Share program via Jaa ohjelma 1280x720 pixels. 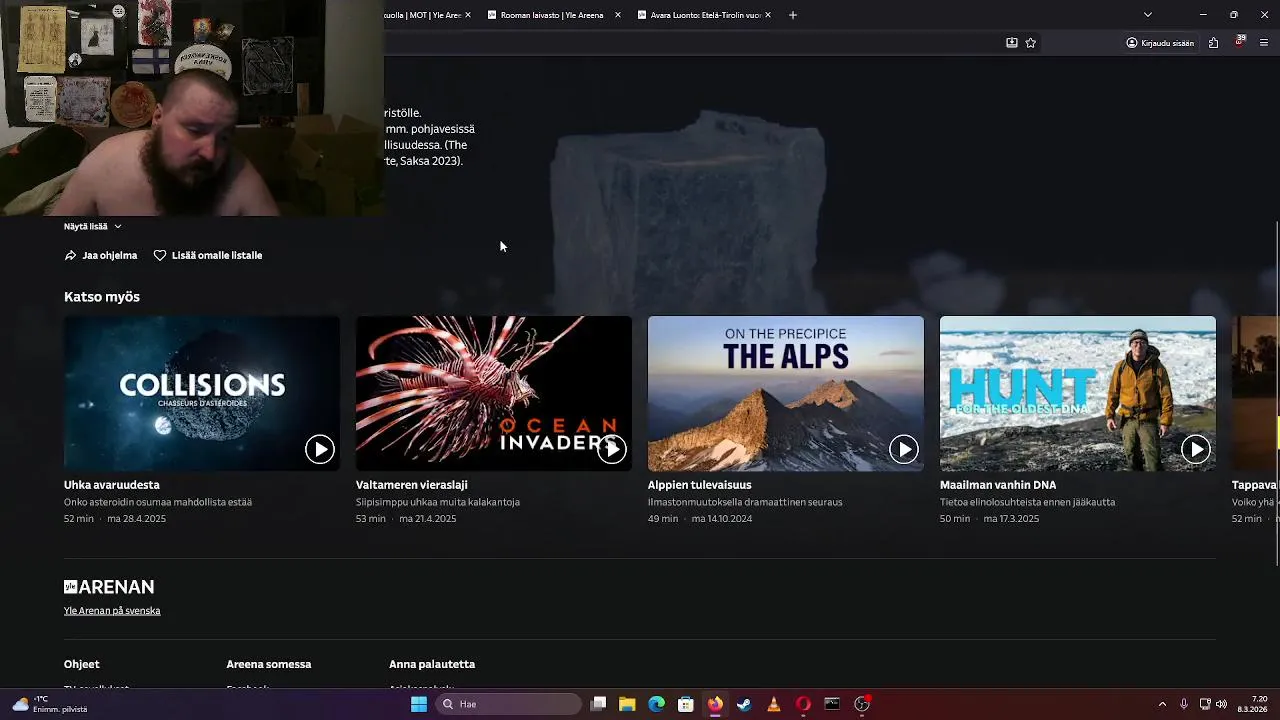tap(100, 255)
